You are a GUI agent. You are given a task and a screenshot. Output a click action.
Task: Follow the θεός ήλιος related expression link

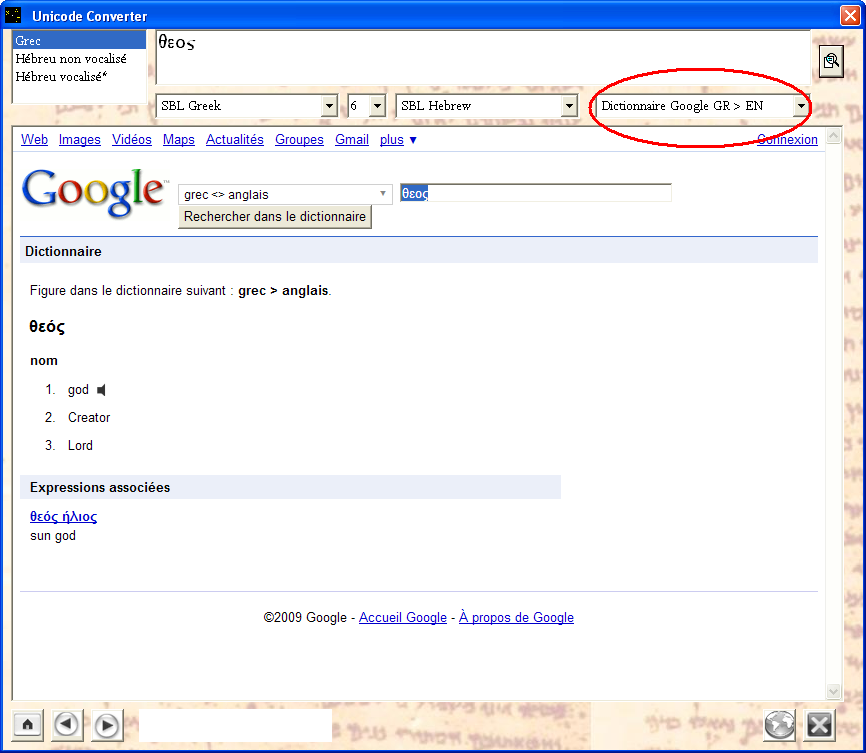pyautogui.click(x=64, y=517)
